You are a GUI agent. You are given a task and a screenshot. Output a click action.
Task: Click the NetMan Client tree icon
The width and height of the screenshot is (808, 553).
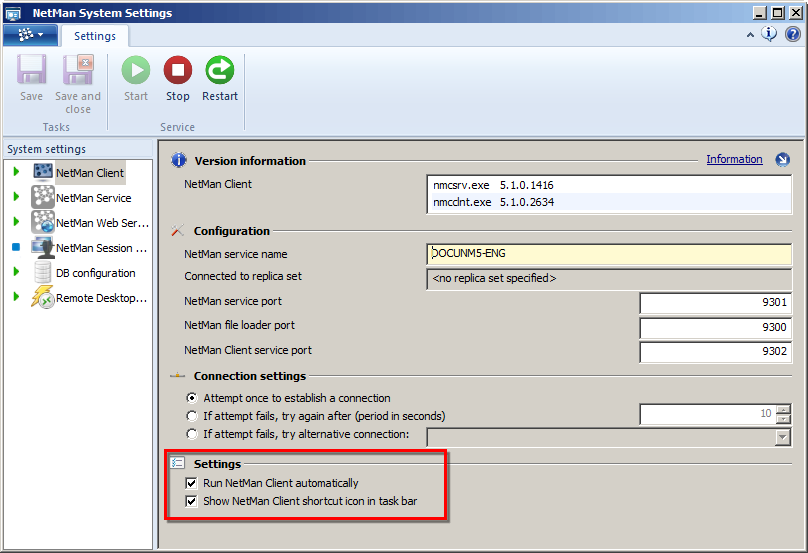tap(43, 172)
